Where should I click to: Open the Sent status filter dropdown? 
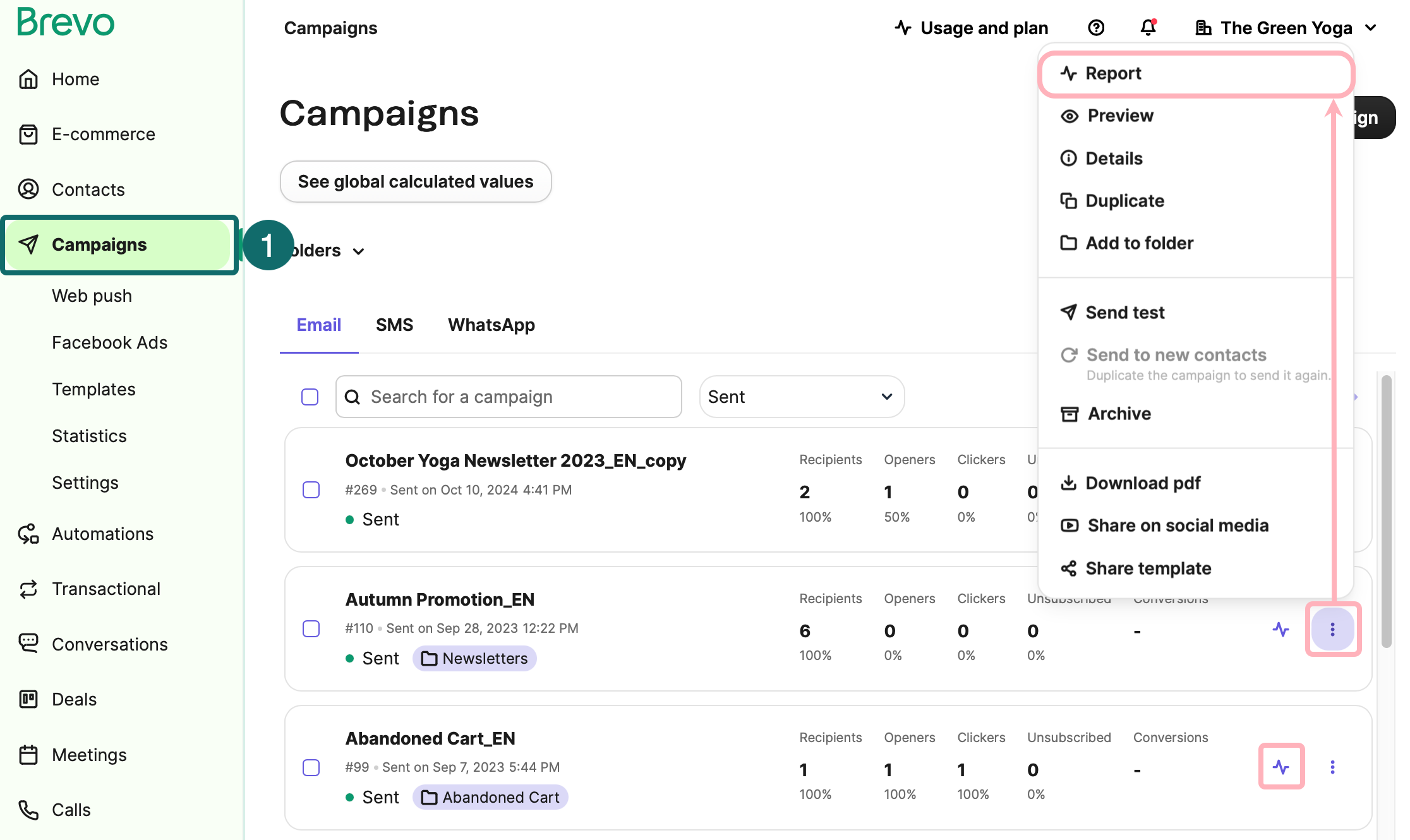801,397
